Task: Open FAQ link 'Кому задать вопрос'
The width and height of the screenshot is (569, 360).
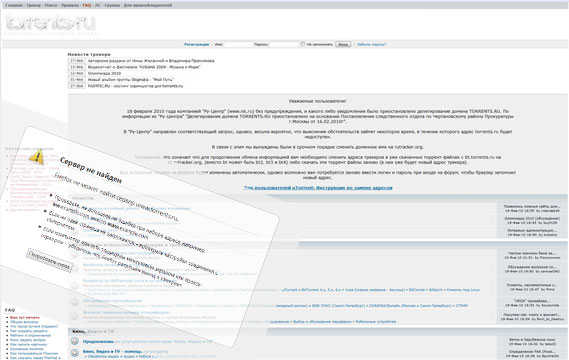Action: coord(28,340)
